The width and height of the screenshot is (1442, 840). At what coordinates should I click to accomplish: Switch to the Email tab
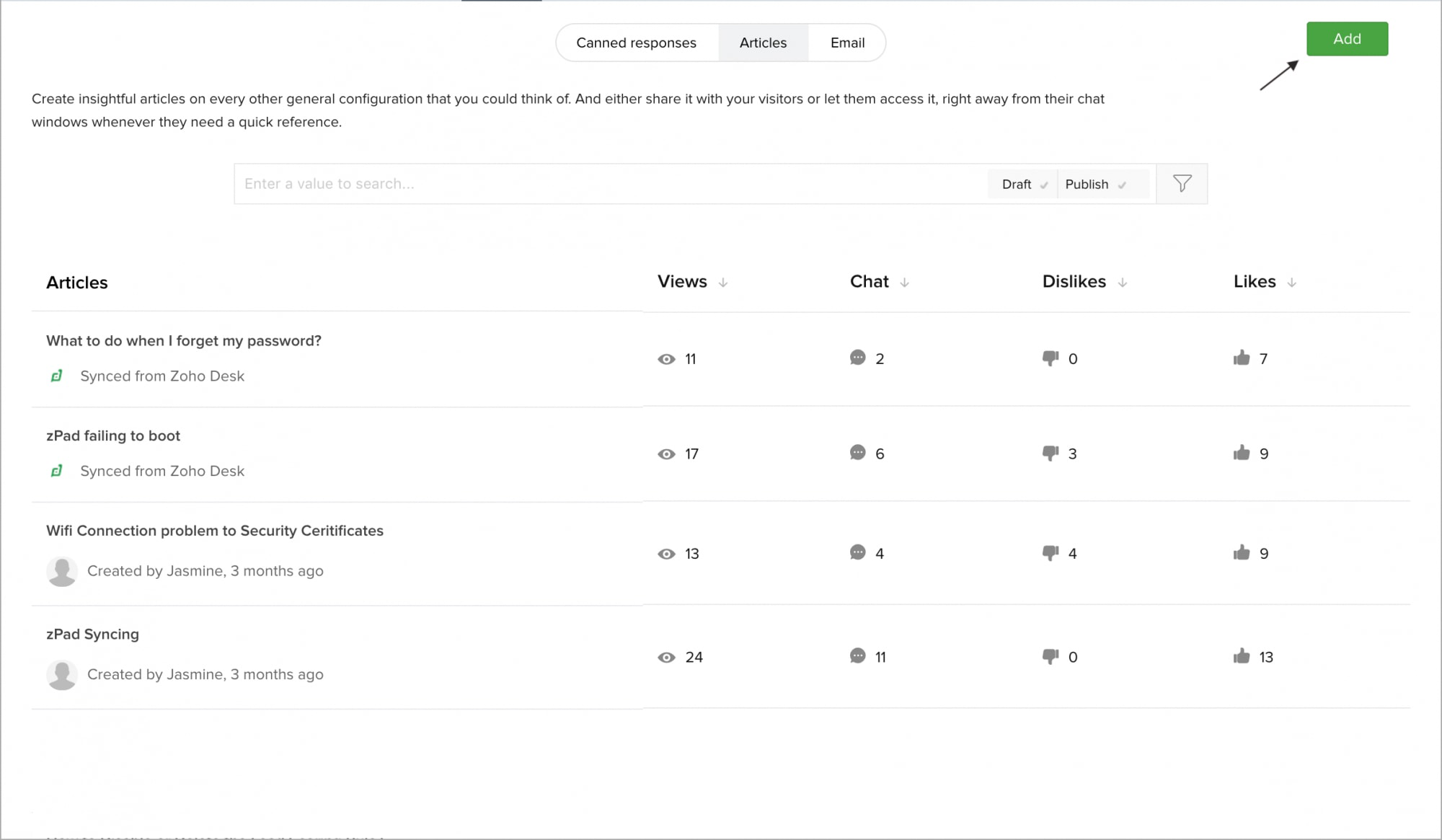pyautogui.click(x=847, y=43)
